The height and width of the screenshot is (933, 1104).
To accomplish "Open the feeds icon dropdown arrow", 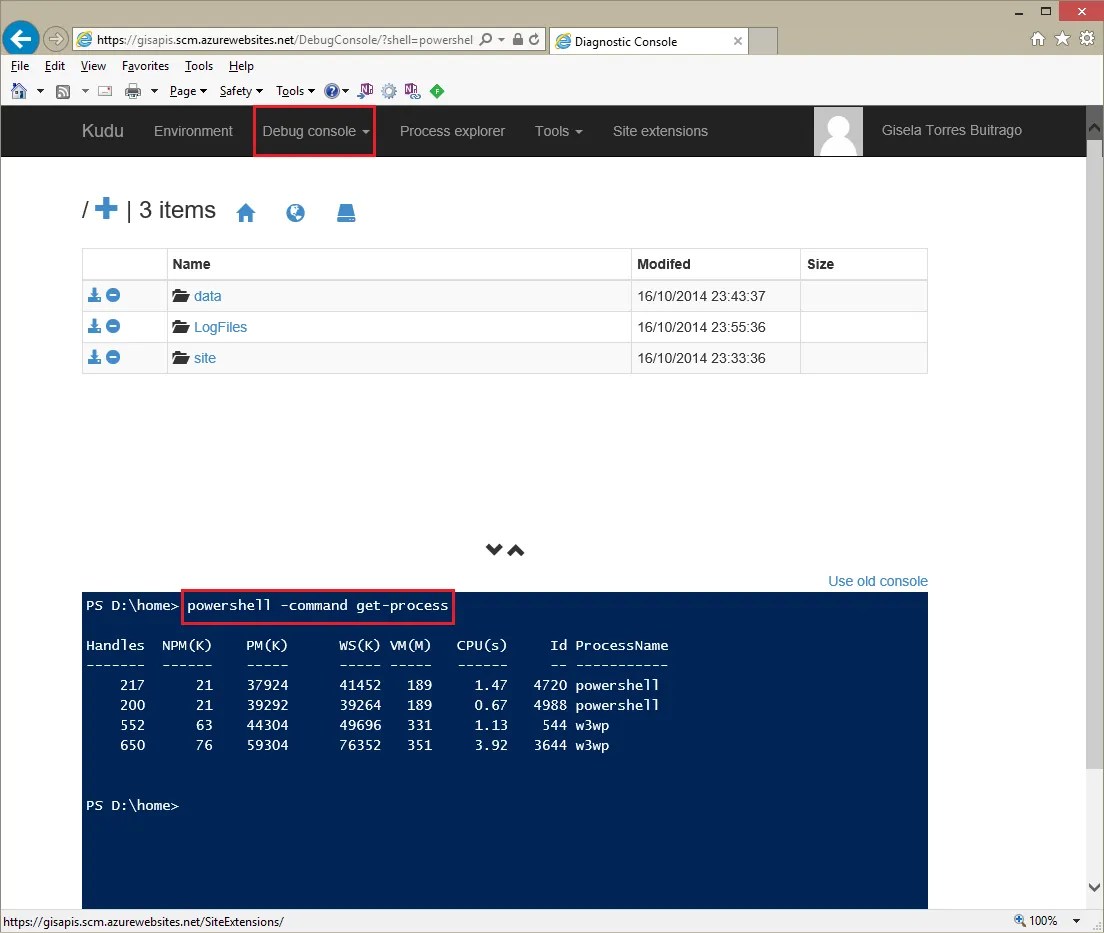I will click(85, 91).
